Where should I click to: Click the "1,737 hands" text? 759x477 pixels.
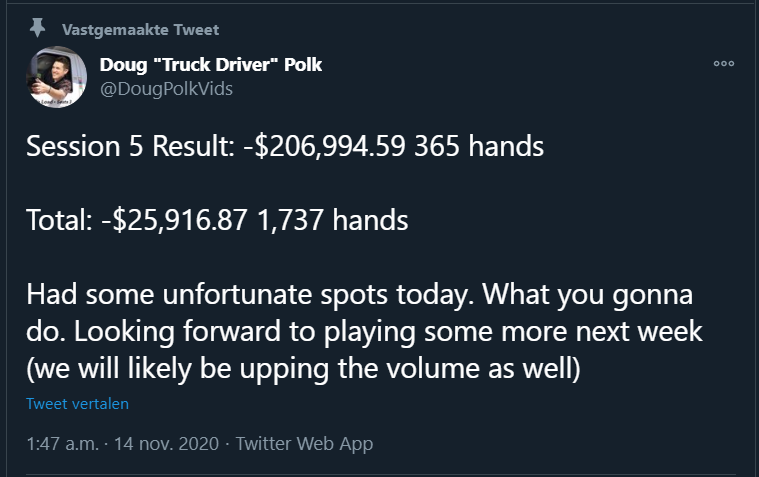tap(335, 221)
